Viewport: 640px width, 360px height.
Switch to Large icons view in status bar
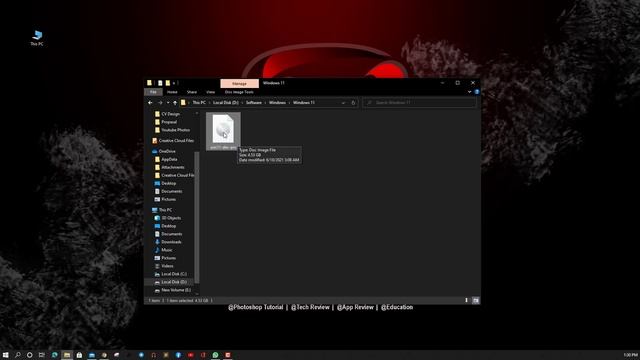click(476, 301)
